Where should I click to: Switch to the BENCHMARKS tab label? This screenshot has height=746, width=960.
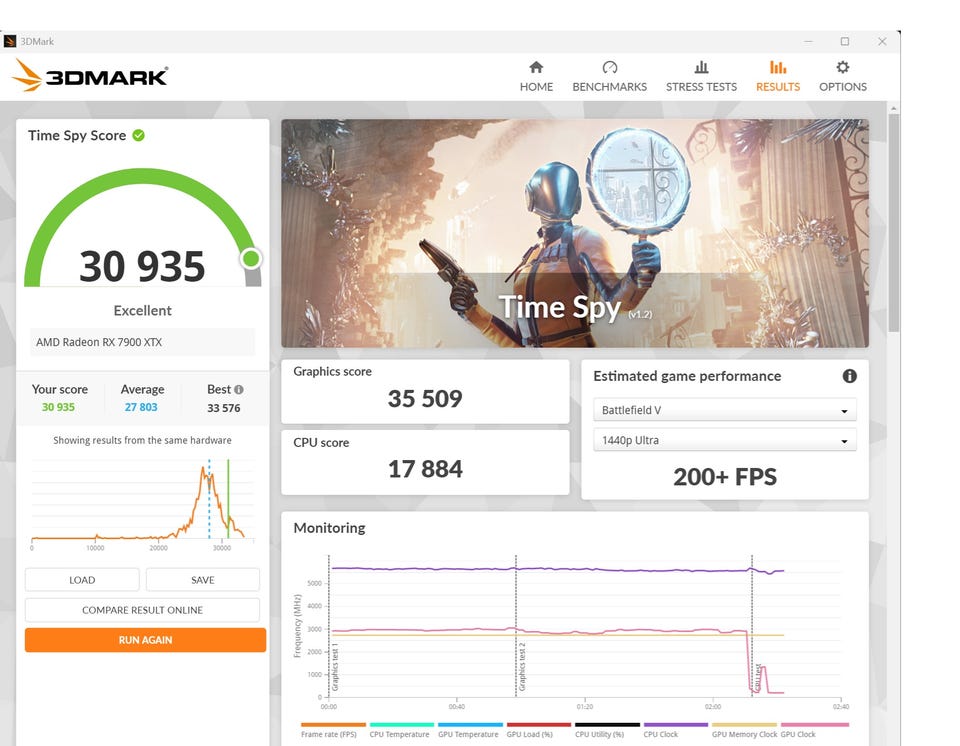609,87
